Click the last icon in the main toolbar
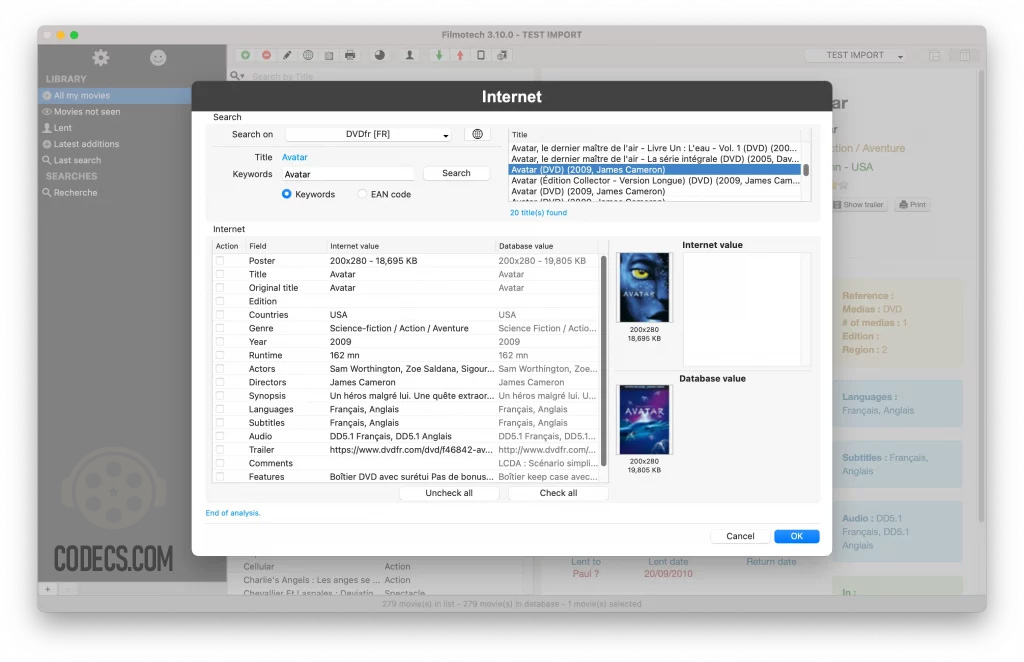 pos(502,55)
